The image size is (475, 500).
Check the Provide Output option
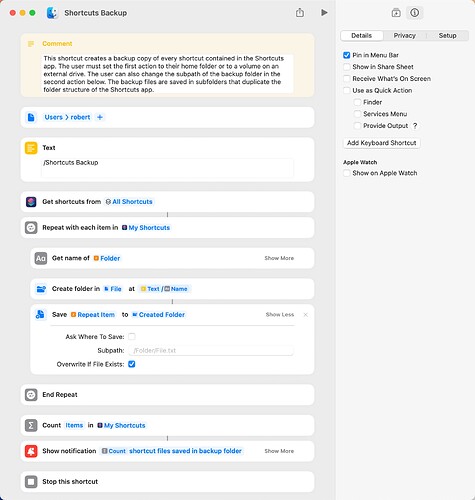click(357, 126)
